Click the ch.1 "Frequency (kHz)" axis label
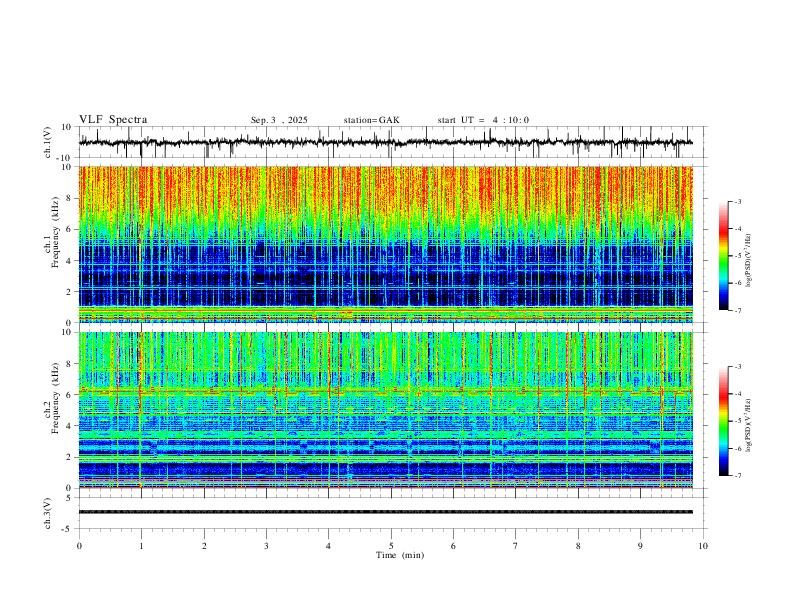Image resolution: width=792 pixels, height=612 pixels. click(55, 232)
